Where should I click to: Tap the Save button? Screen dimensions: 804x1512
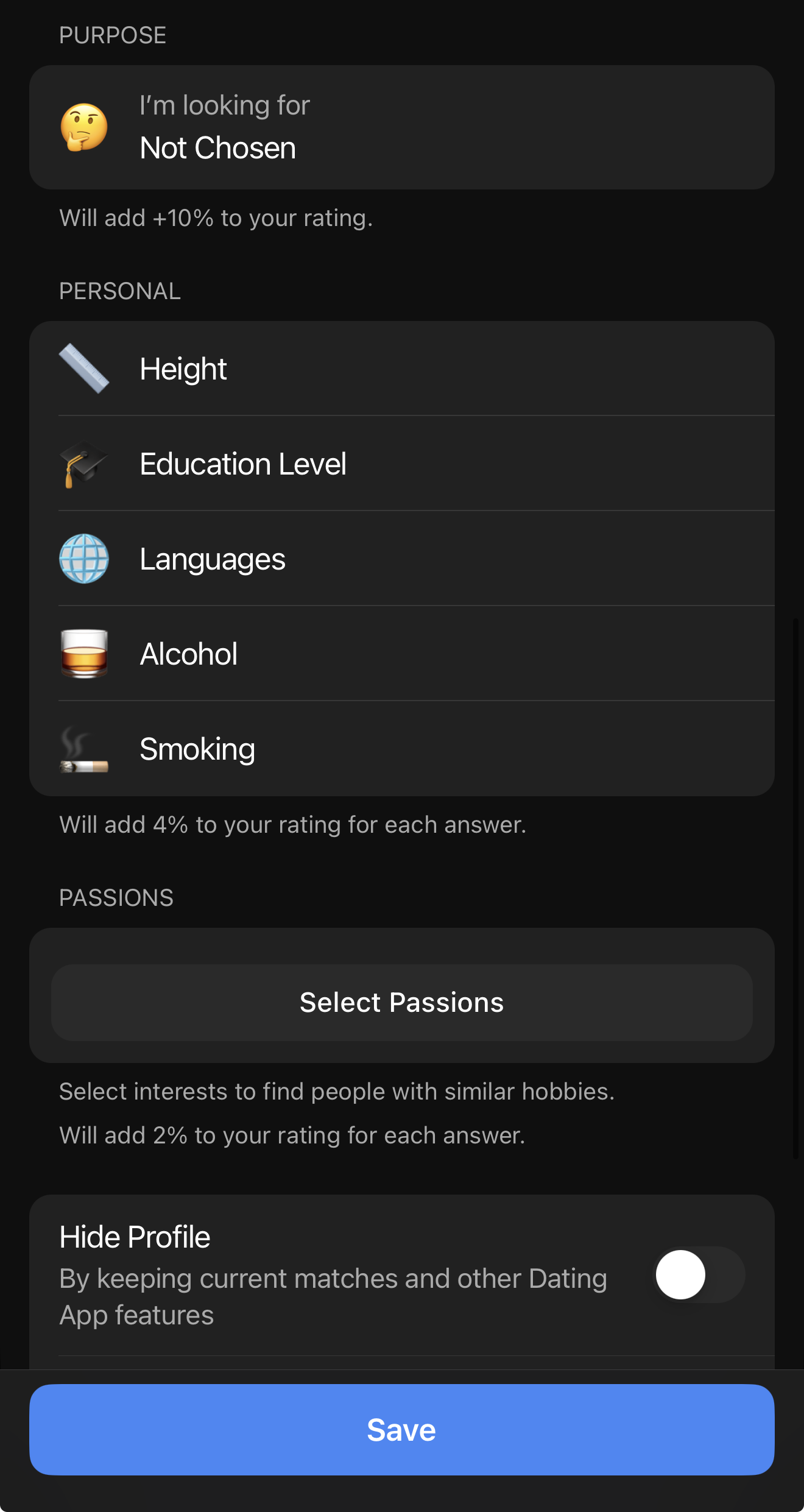(x=402, y=1430)
